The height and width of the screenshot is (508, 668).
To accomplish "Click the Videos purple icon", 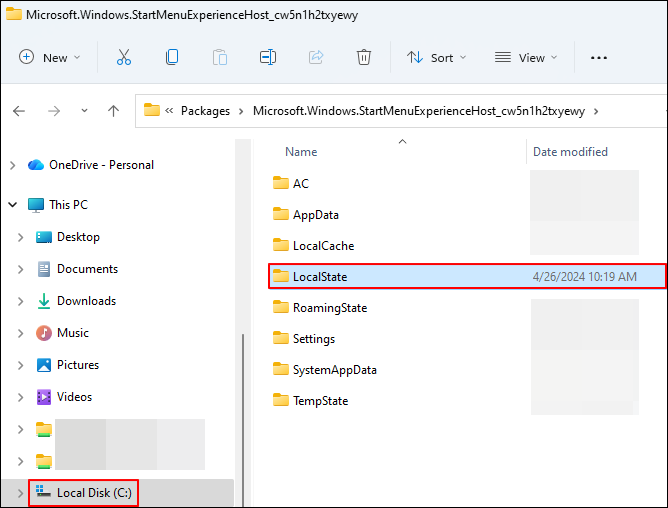I will tap(43, 397).
